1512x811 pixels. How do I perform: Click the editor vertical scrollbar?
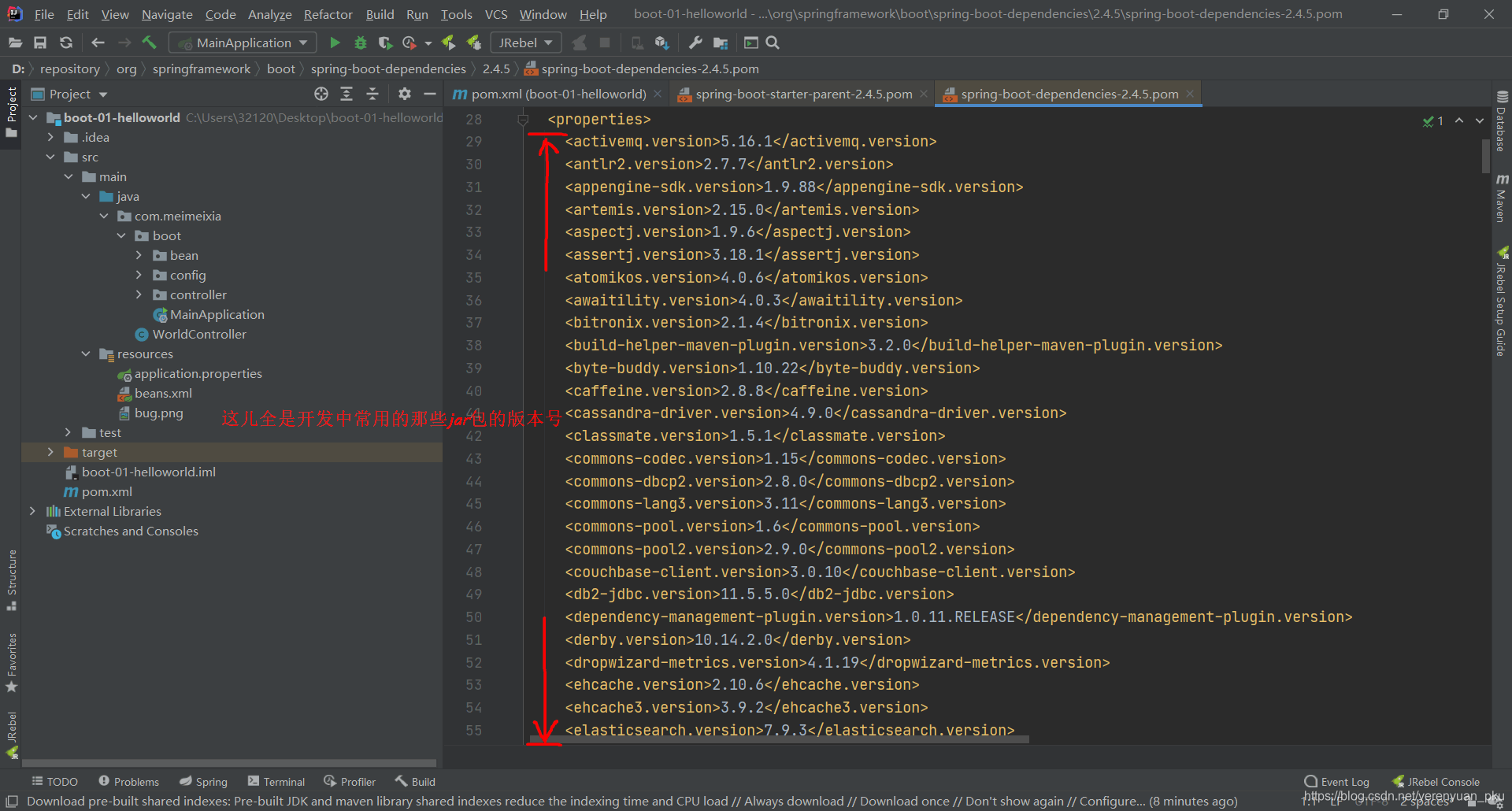1485,157
